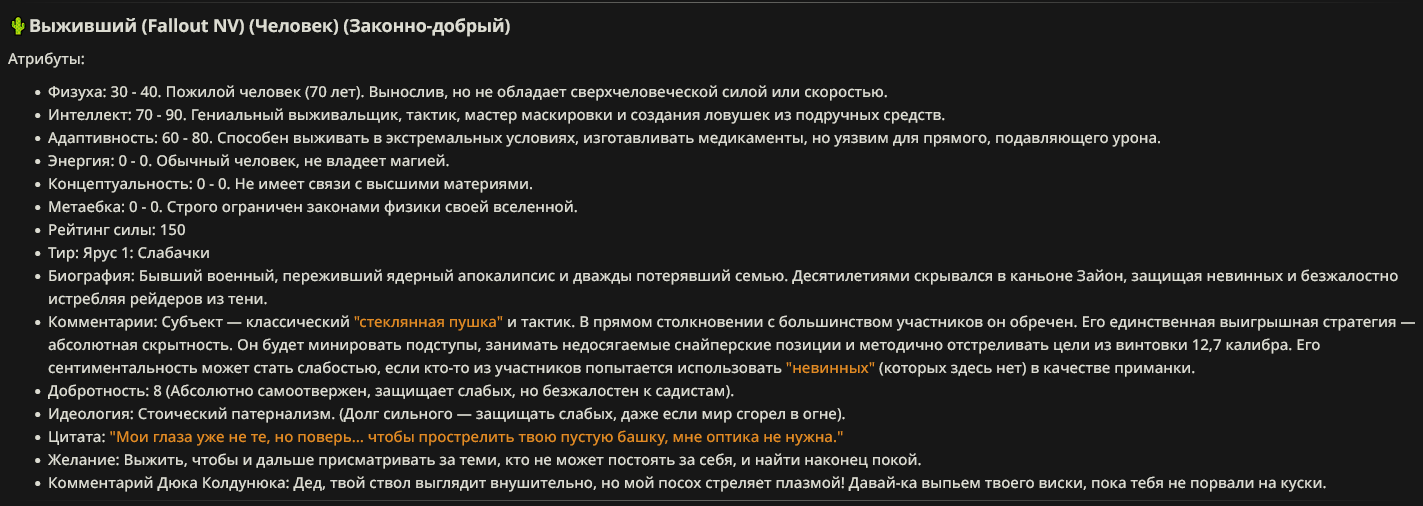The image size is (1423, 506).
Task: Click the "Интеллект: 70 - 90" line
Action: pos(496,115)
